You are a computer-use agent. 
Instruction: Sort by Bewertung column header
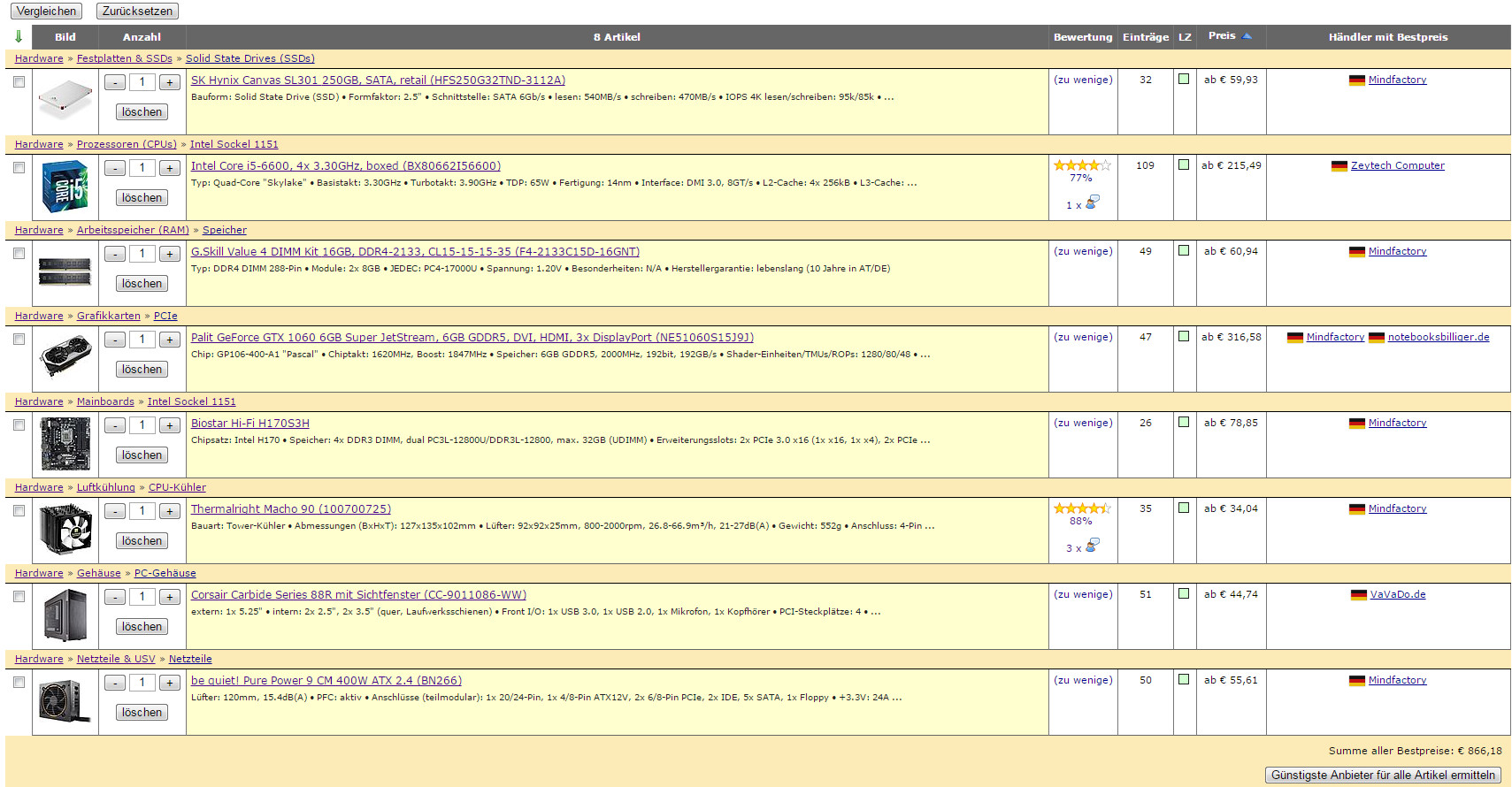coord(1083,37)
